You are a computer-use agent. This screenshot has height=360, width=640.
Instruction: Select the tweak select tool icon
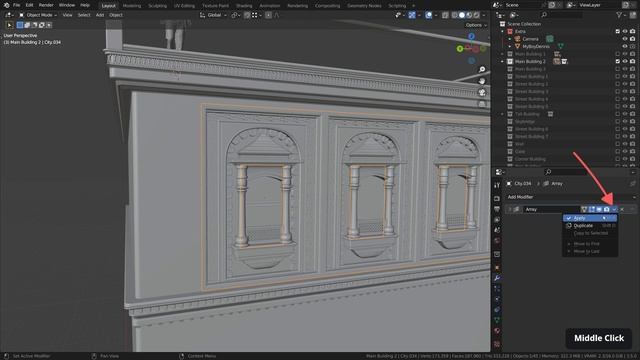click(9, 25)
